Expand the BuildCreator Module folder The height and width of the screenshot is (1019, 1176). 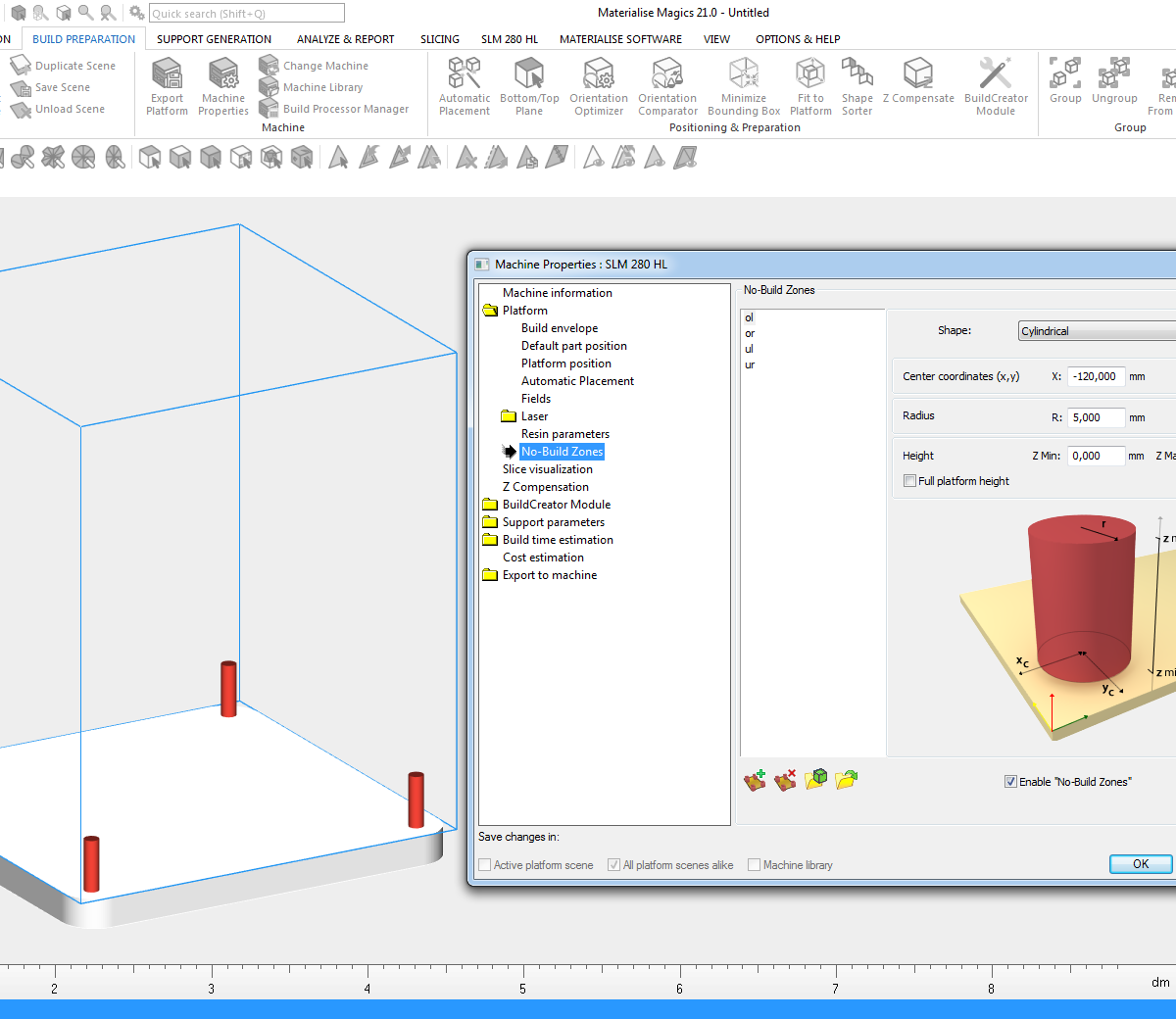[490, 505]
